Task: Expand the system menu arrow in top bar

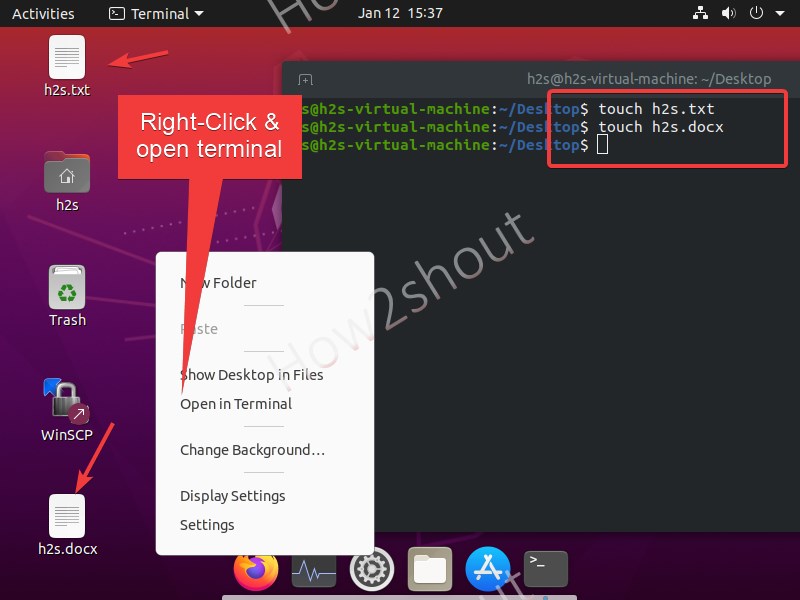Action: pos(780,14)
